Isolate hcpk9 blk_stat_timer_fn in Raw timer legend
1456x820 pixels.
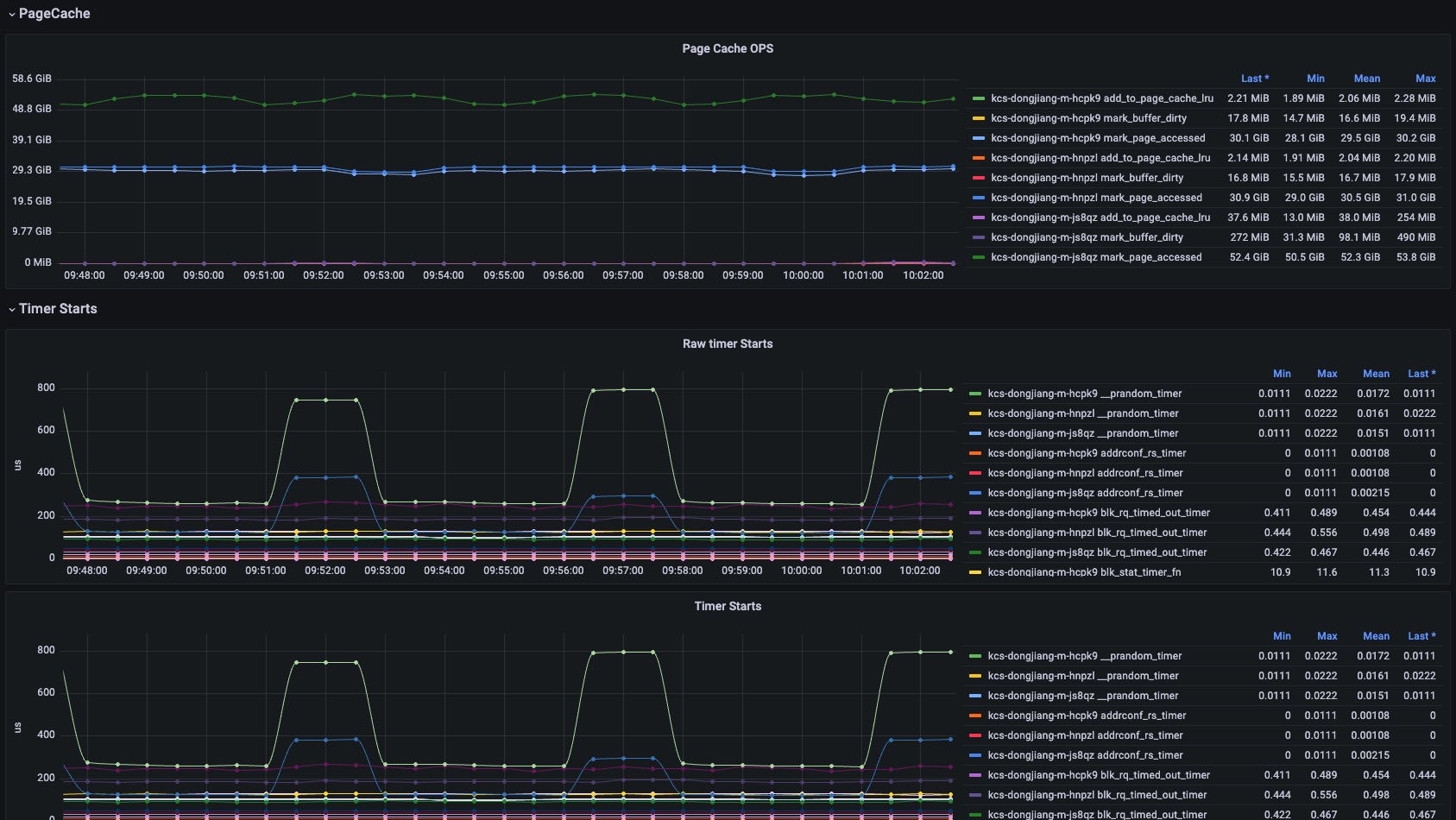tap(1084, 572)
